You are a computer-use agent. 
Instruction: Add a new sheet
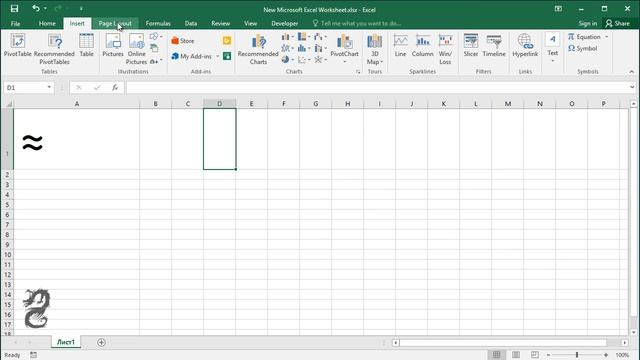(101, 342)
